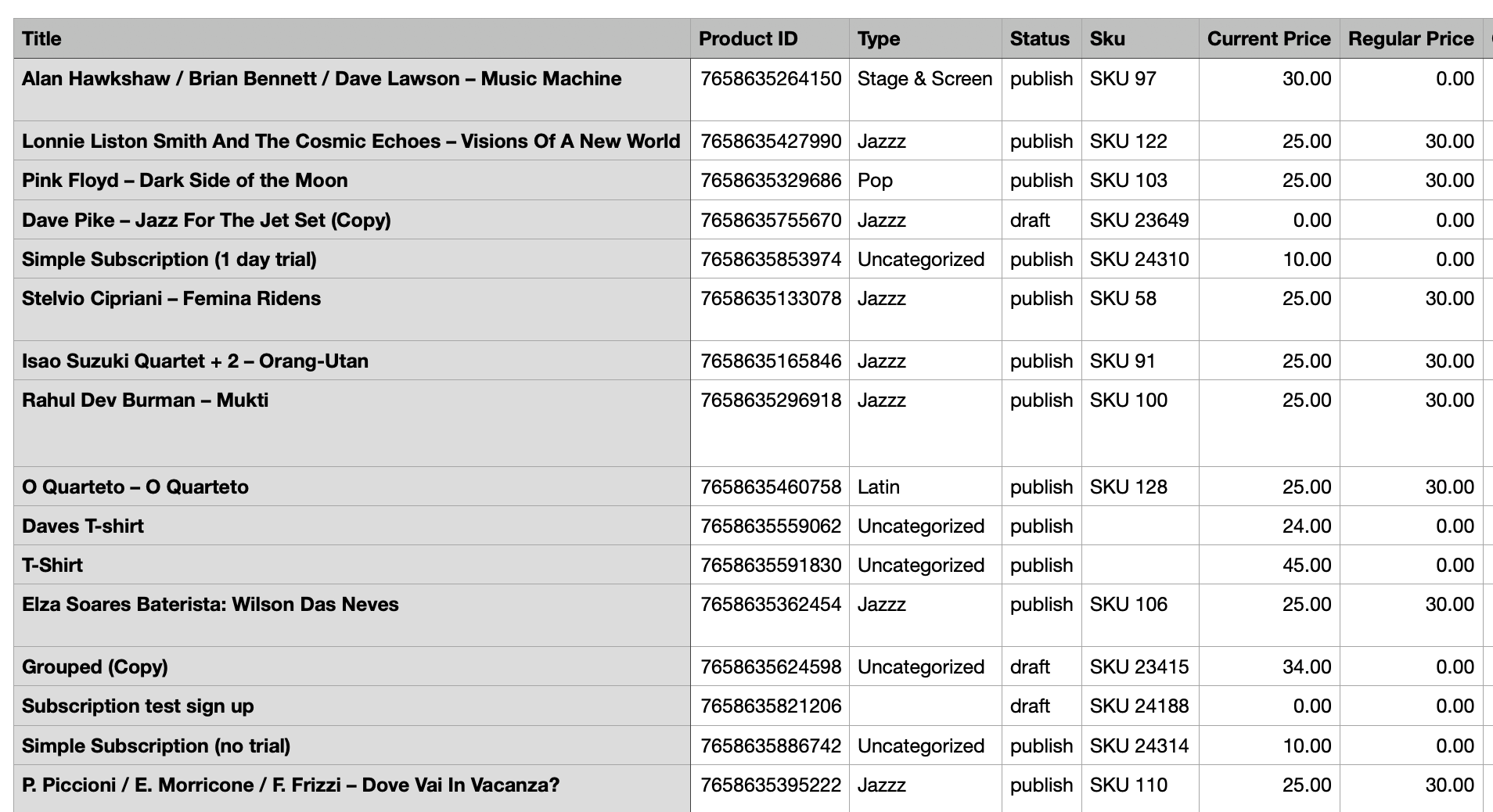The height and width of the screenshot is (812, 1493).
Task: Select the Daves T-shirt title cell
Action: 82,526
